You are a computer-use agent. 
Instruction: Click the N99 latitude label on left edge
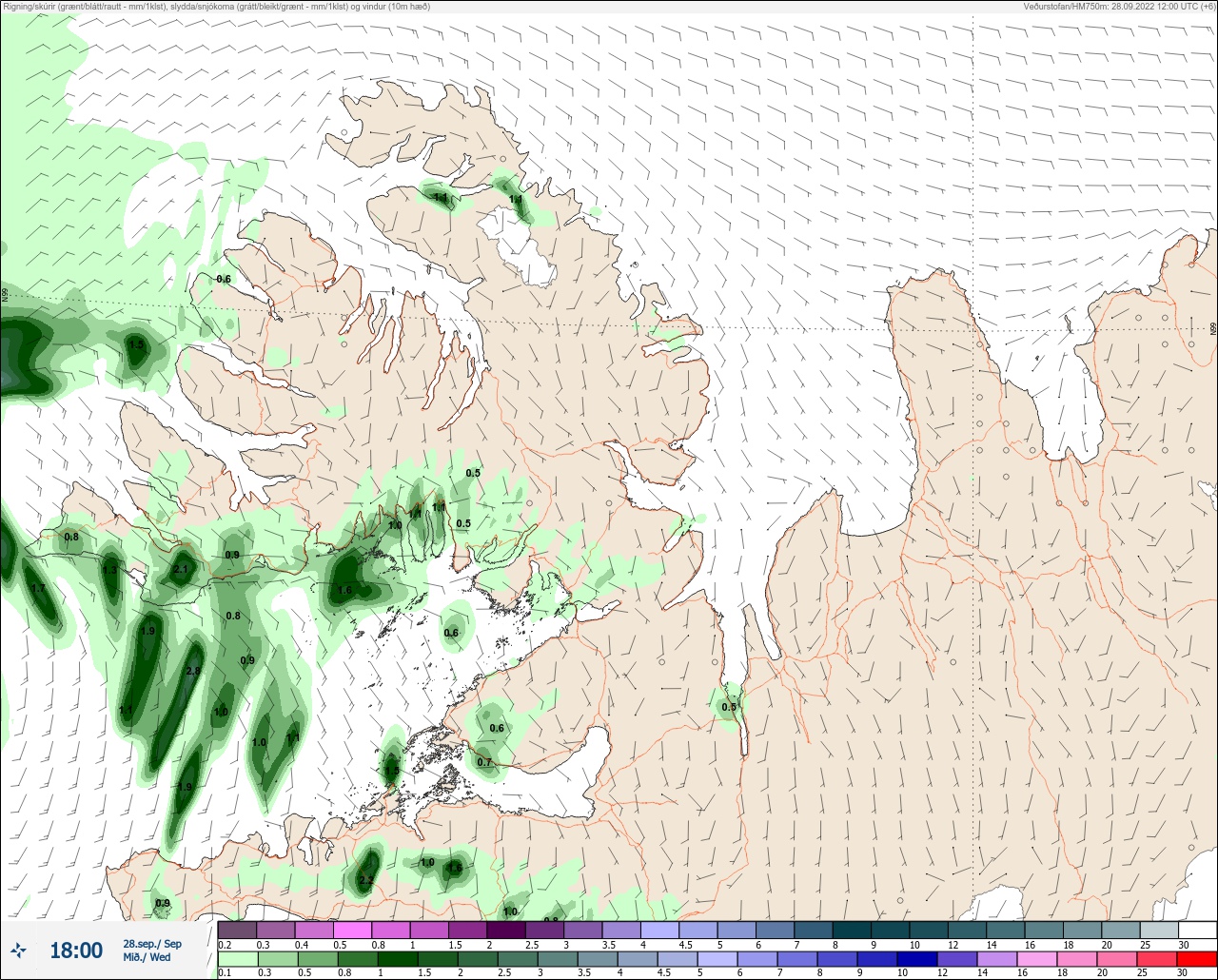[x=5, y=296]
